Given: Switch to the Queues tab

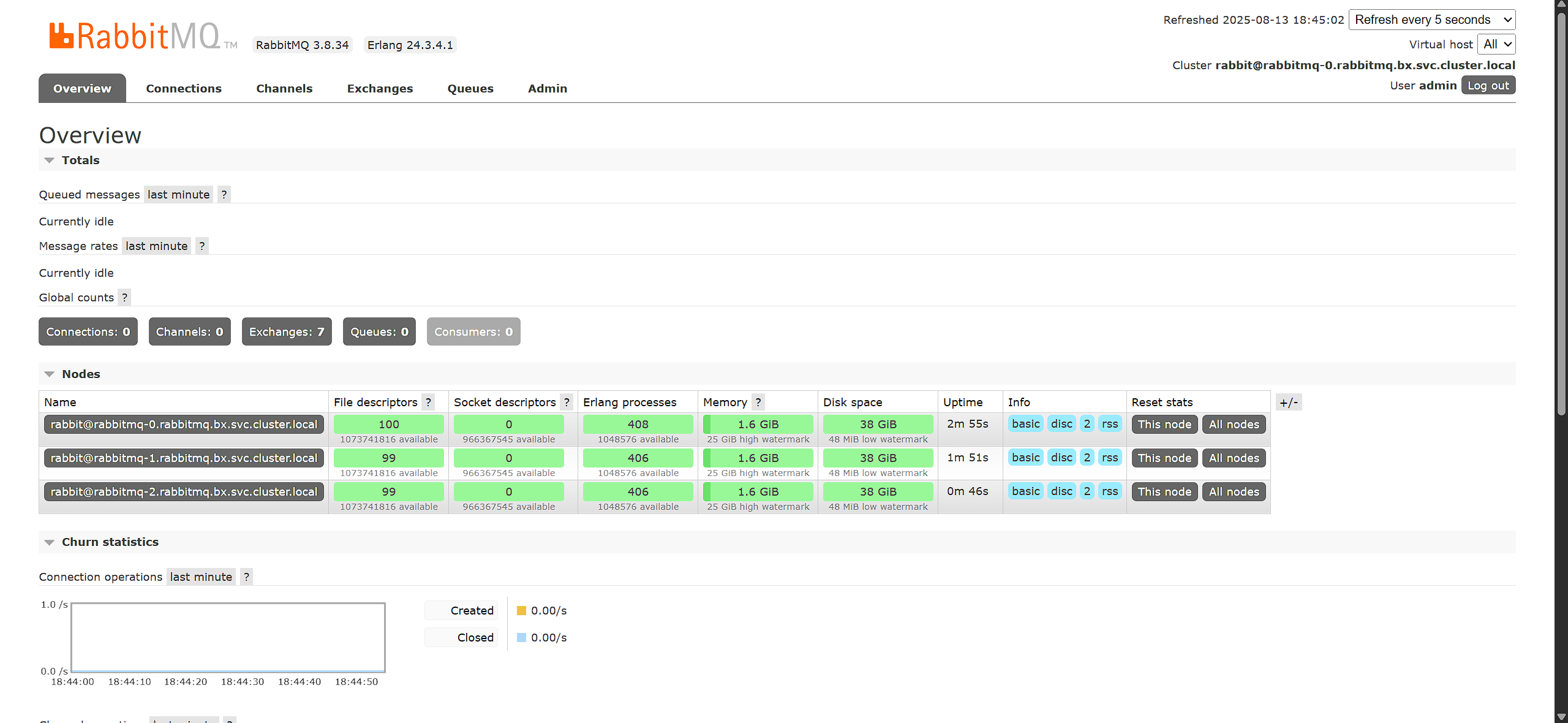Looking at the screenshot, I should [470, 89].
